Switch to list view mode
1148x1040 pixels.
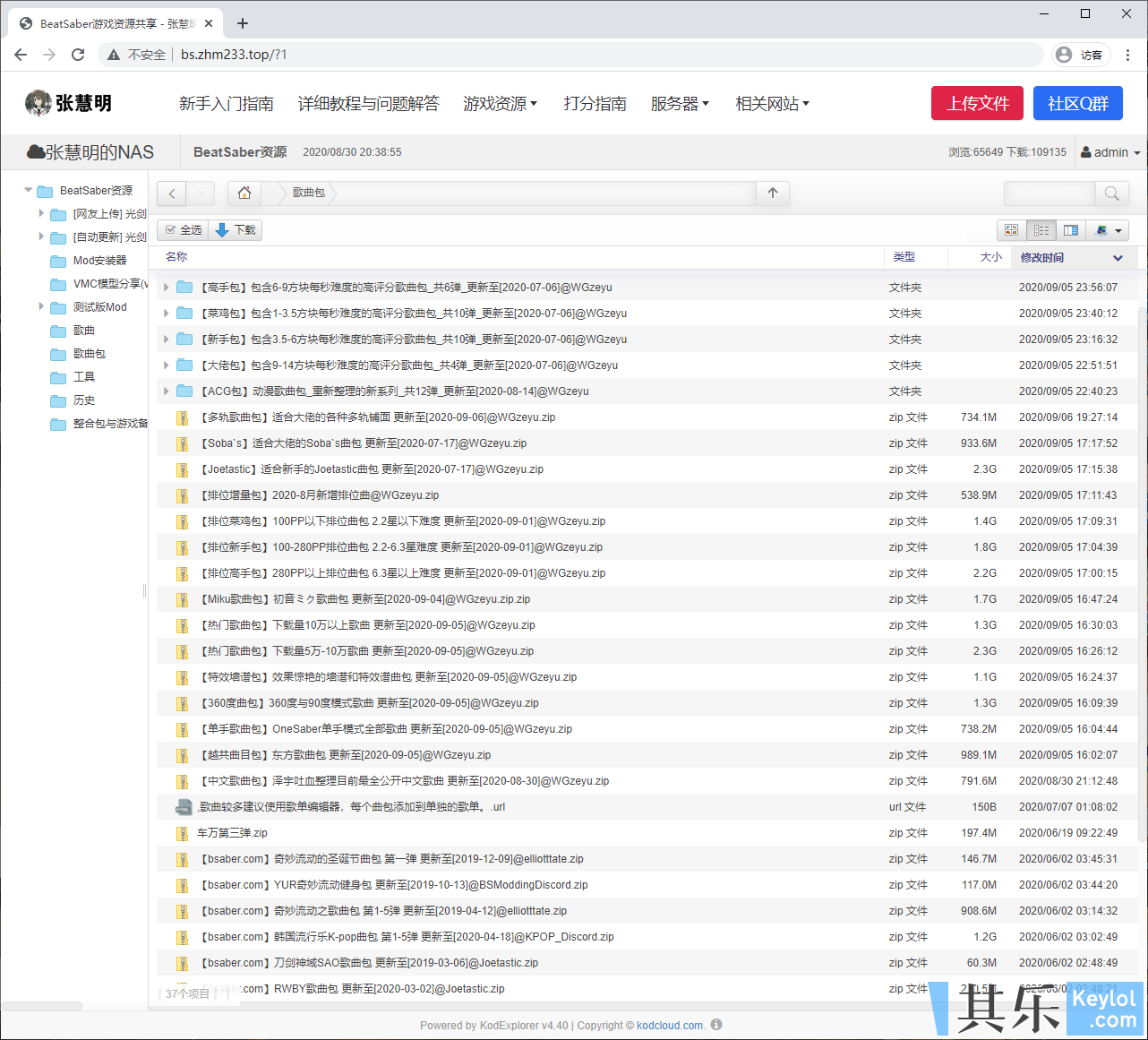click(1041, 230)
